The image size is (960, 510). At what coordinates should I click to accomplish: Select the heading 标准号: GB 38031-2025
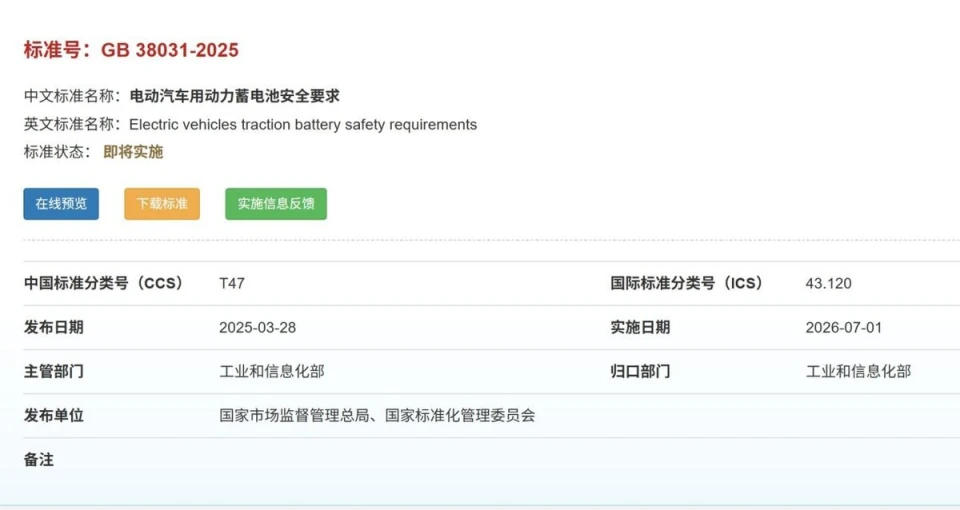tap(131, 50)
